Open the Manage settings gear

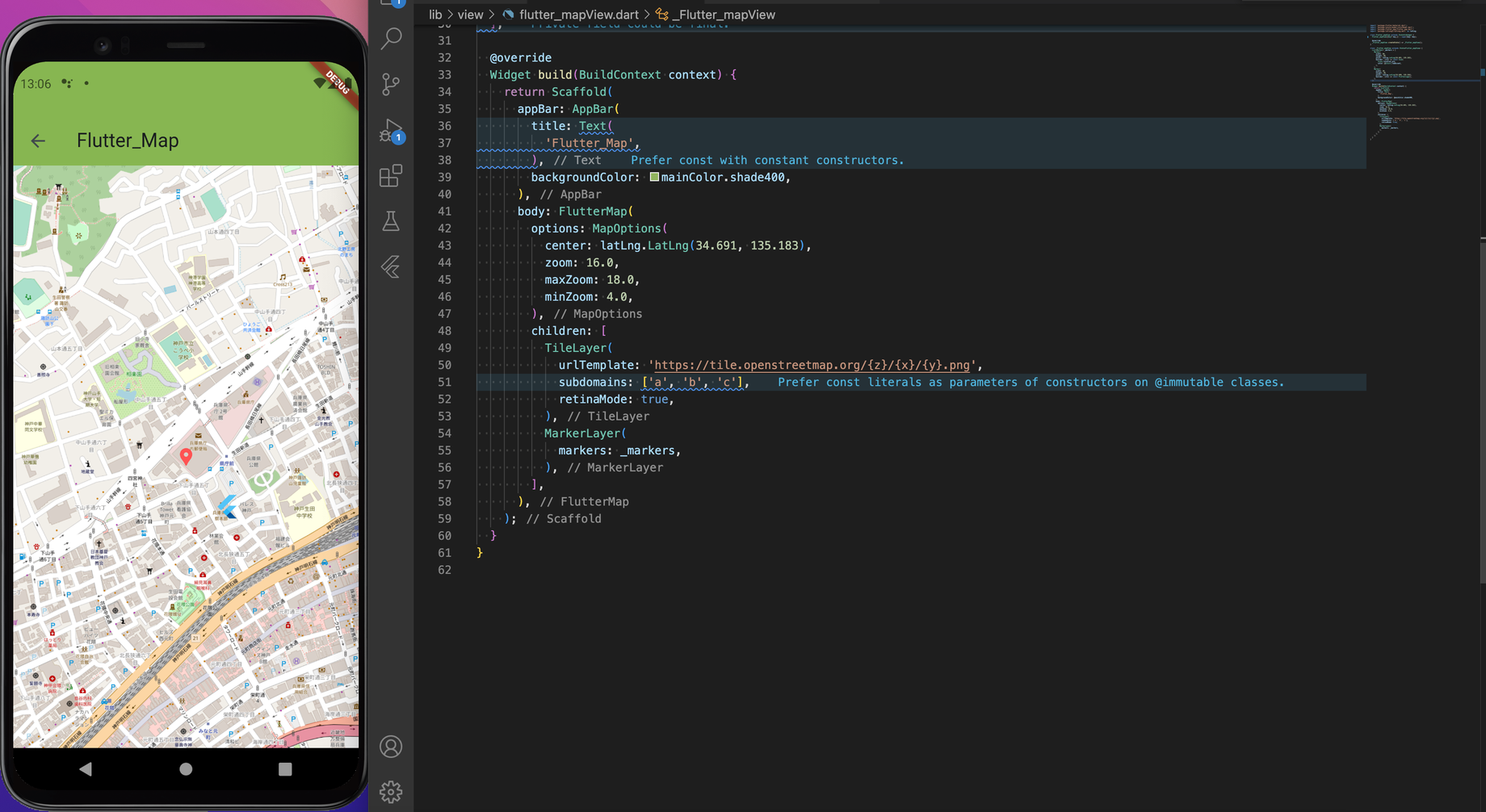click(391, 792)
